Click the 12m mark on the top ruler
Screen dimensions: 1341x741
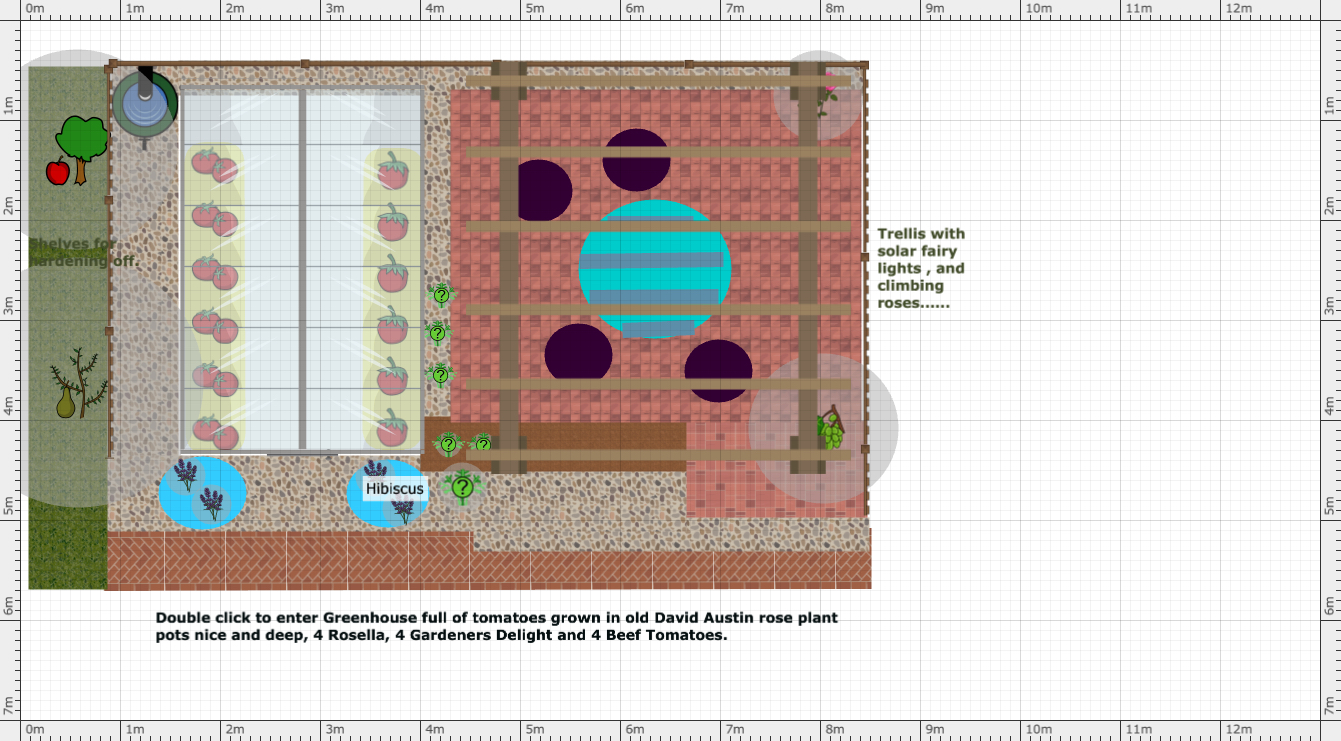pyautogui.click(x=1238, y=8)
